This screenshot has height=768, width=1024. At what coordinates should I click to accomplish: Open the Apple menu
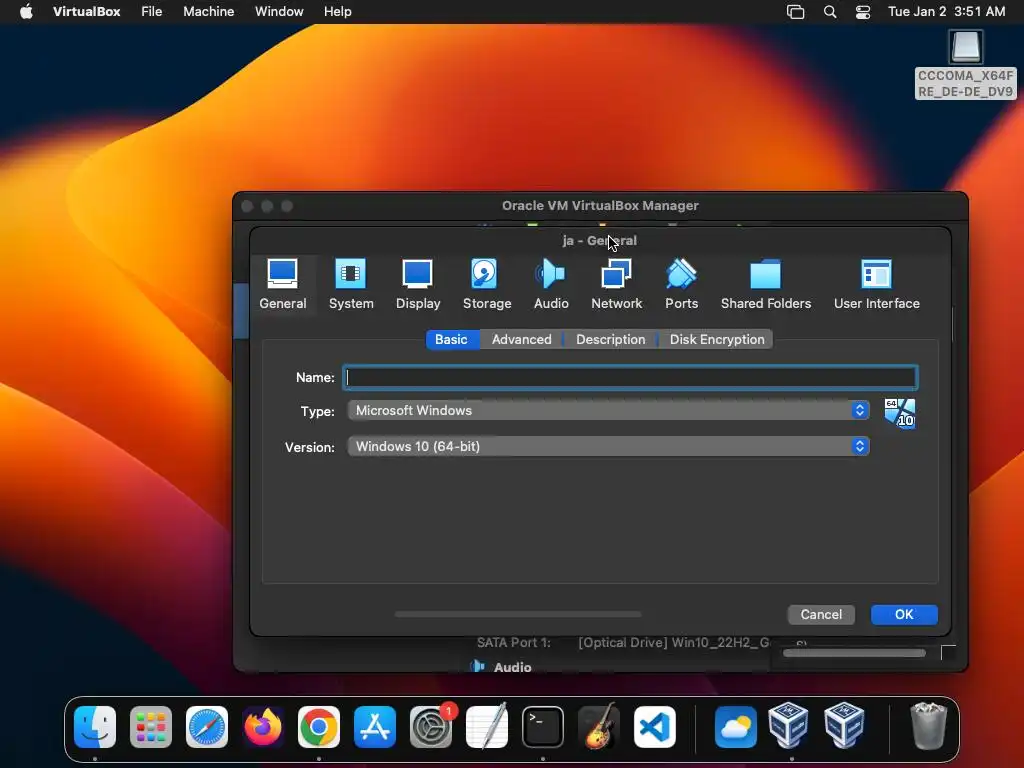pyautogui.click(x=26, y=12)
